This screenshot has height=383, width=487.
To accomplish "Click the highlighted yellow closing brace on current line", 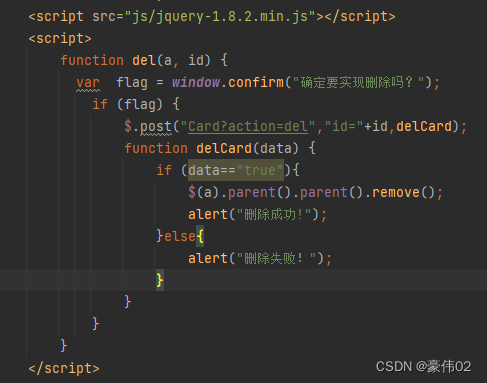I will 160,280.
